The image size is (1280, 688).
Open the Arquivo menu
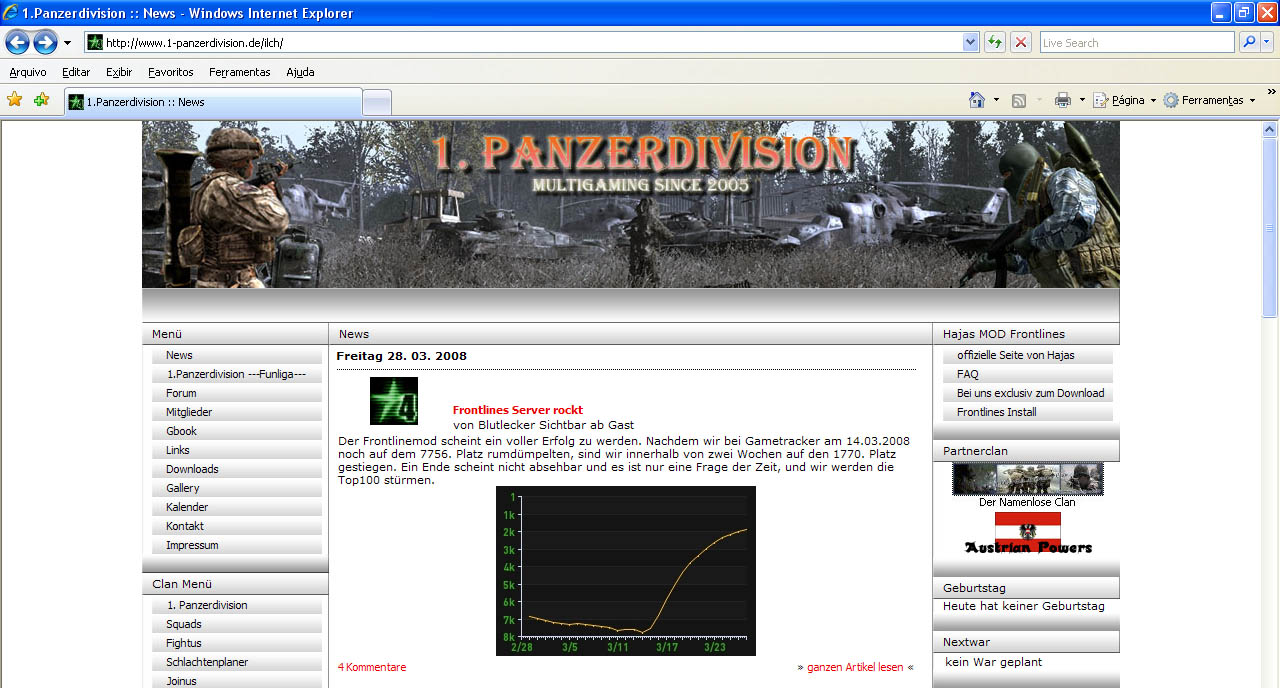[x=28, y=72]
